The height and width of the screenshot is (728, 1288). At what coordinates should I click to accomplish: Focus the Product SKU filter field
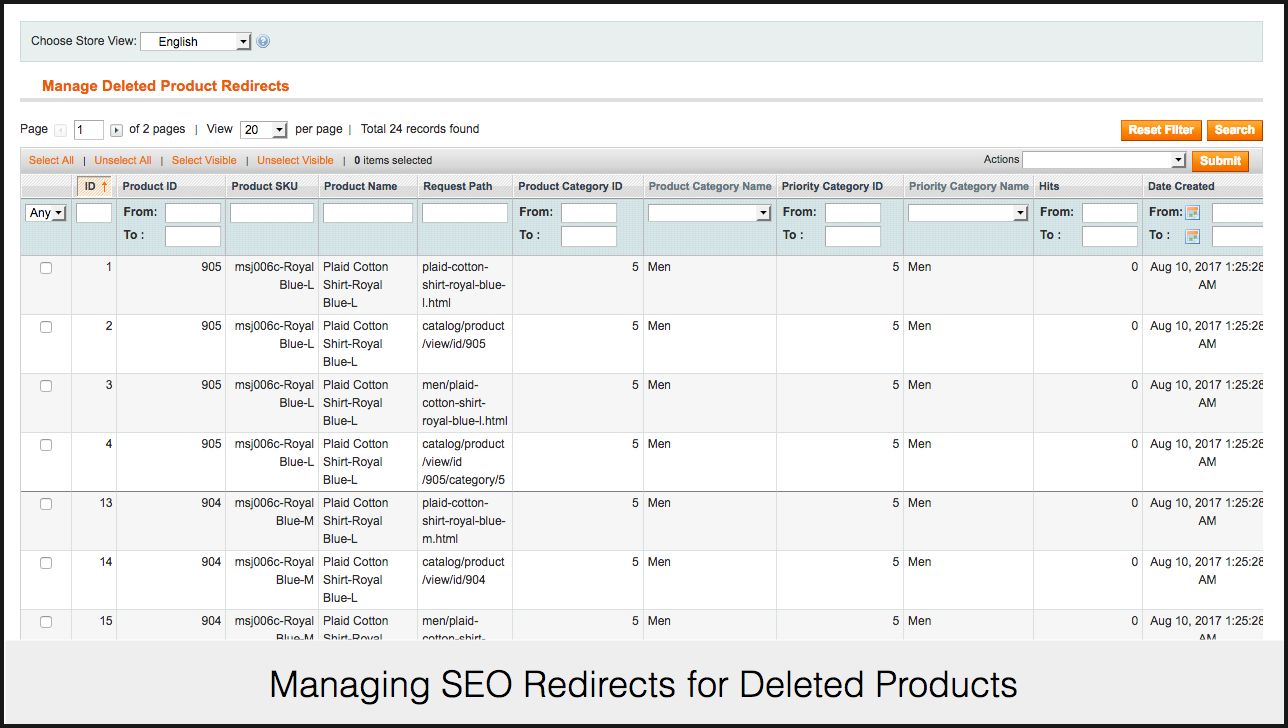[x=272, y=213]
